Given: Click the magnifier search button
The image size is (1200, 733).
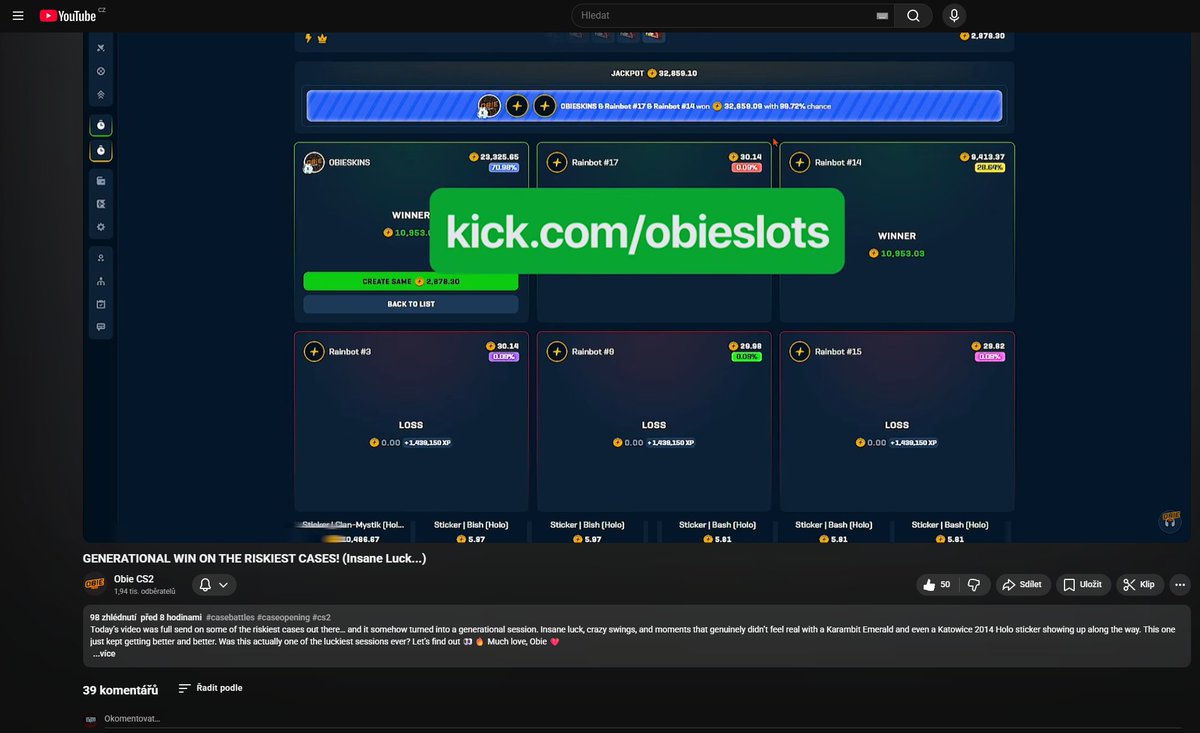Looking at the screenshot, I should [x=913, y=16].
